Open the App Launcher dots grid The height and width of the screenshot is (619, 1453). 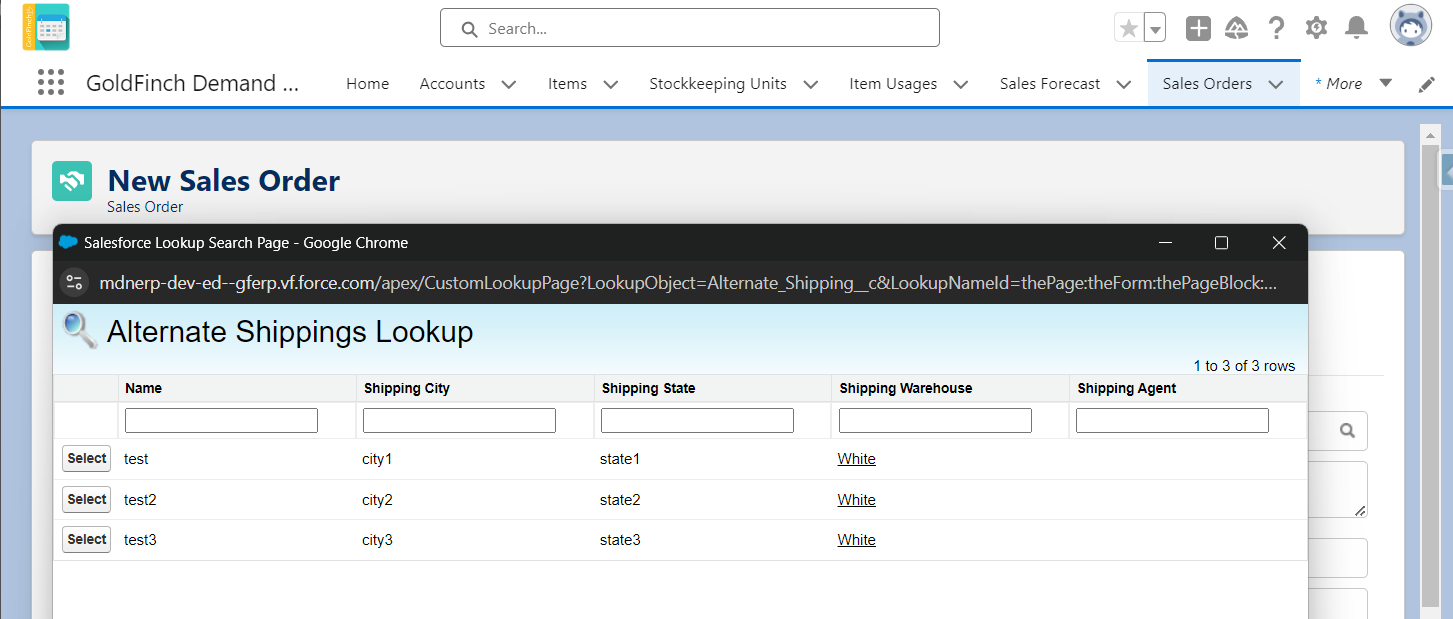[50, 83]
